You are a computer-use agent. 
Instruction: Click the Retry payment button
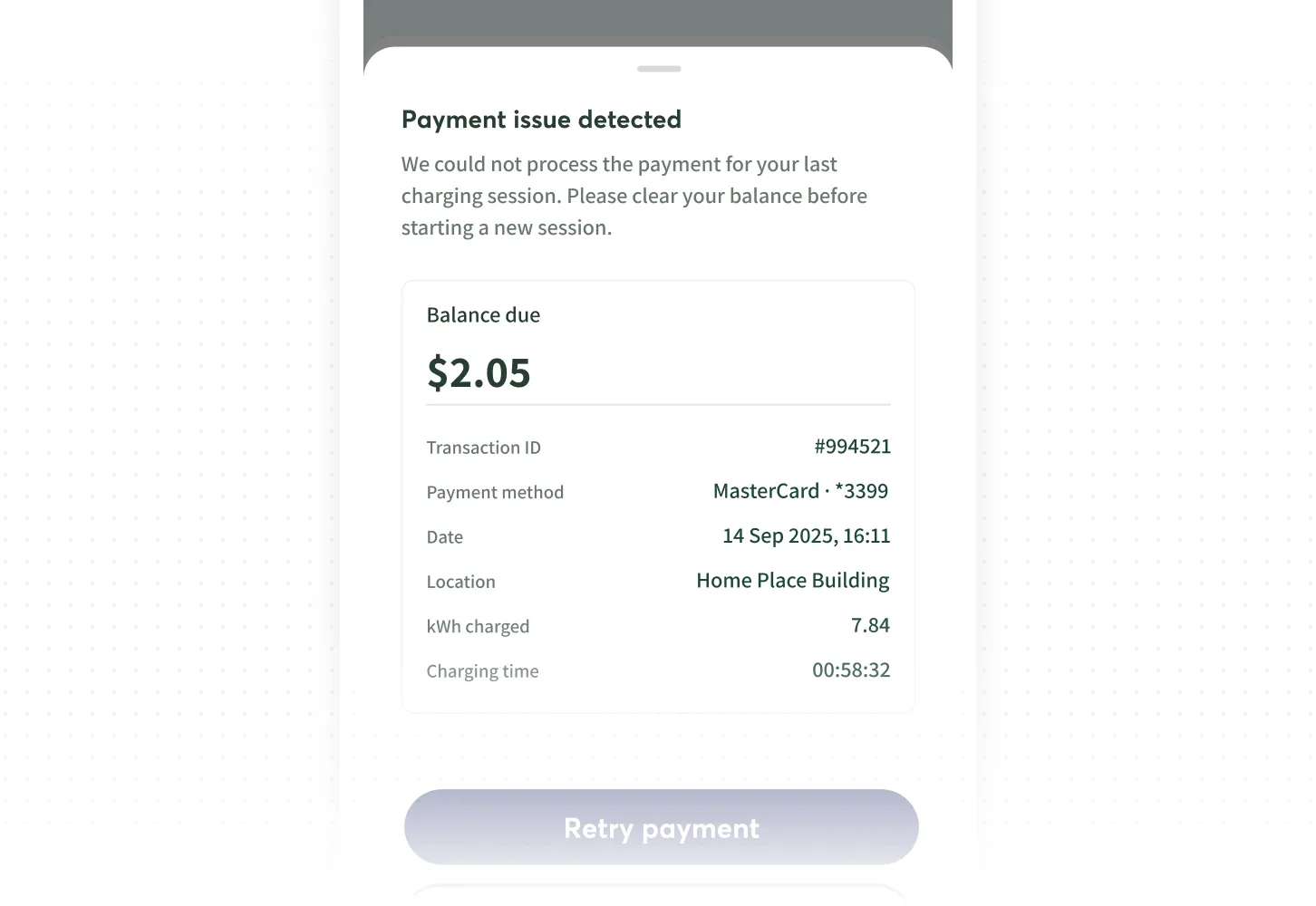tap(661, 827)
